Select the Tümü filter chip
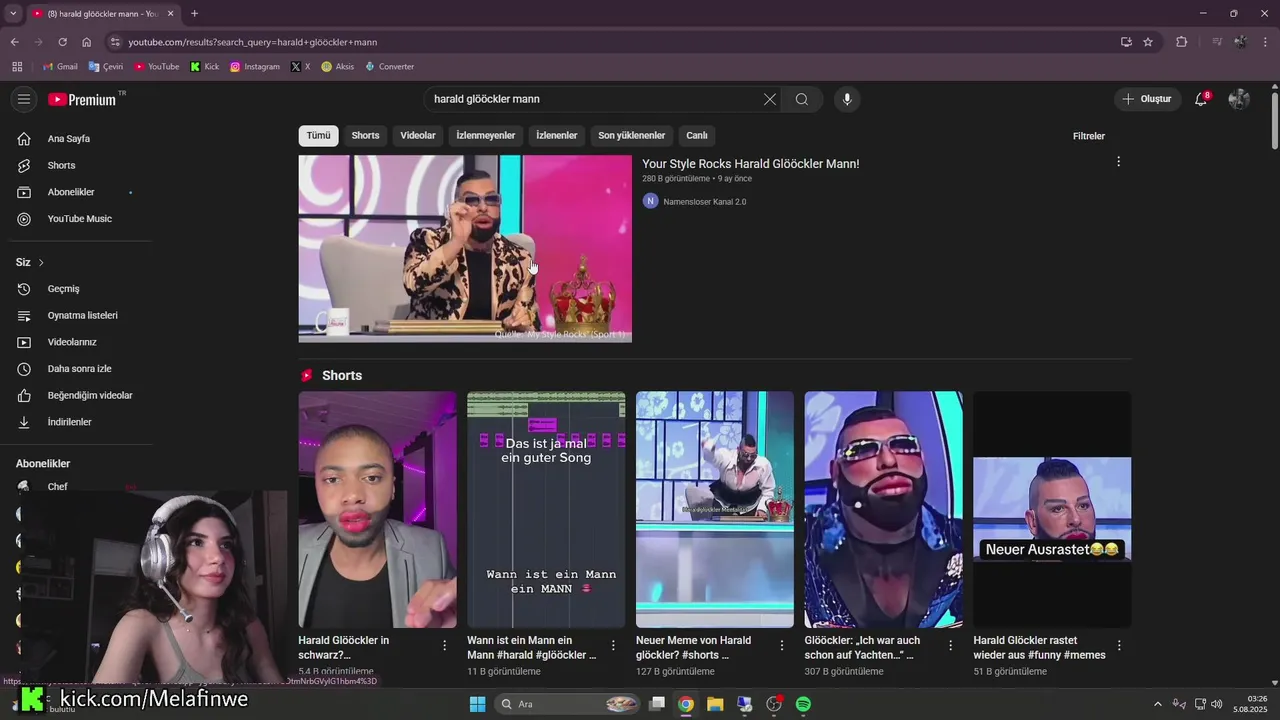 coord(318,135)
